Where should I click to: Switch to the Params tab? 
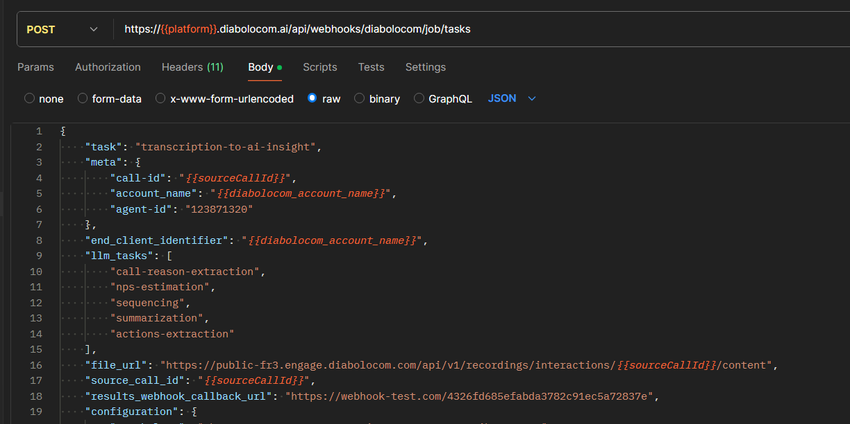pos(36,67)
